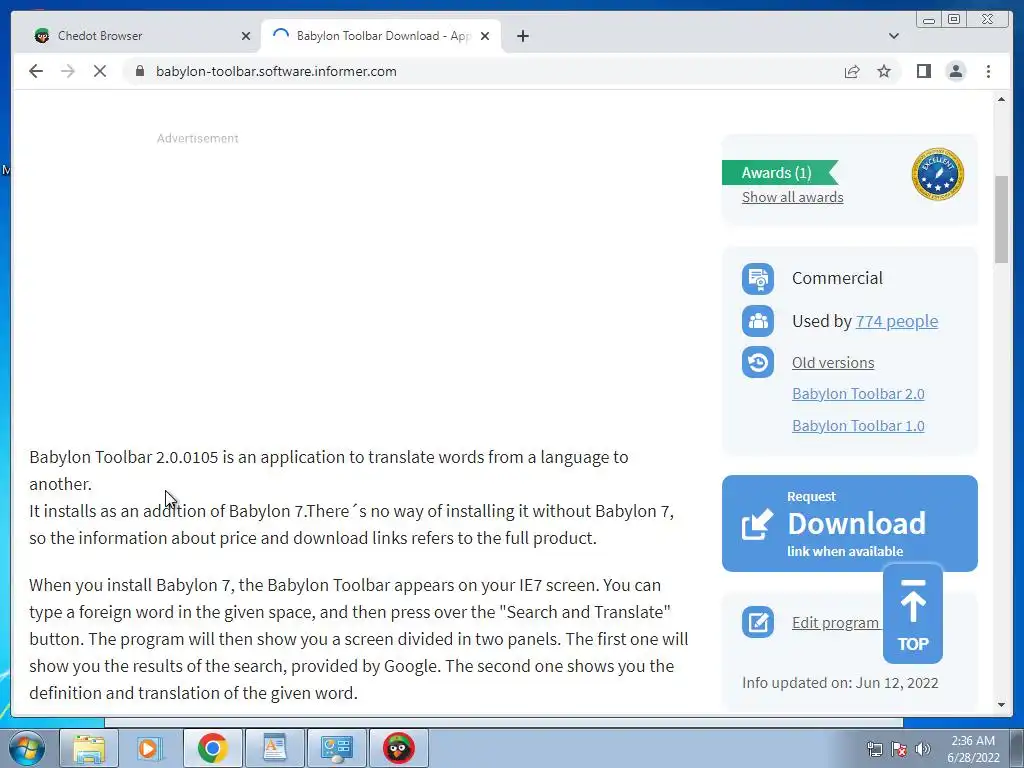The image size is (1024, 768).
Task: Open the browser three-dot menu
Action: tap(988, 71)
